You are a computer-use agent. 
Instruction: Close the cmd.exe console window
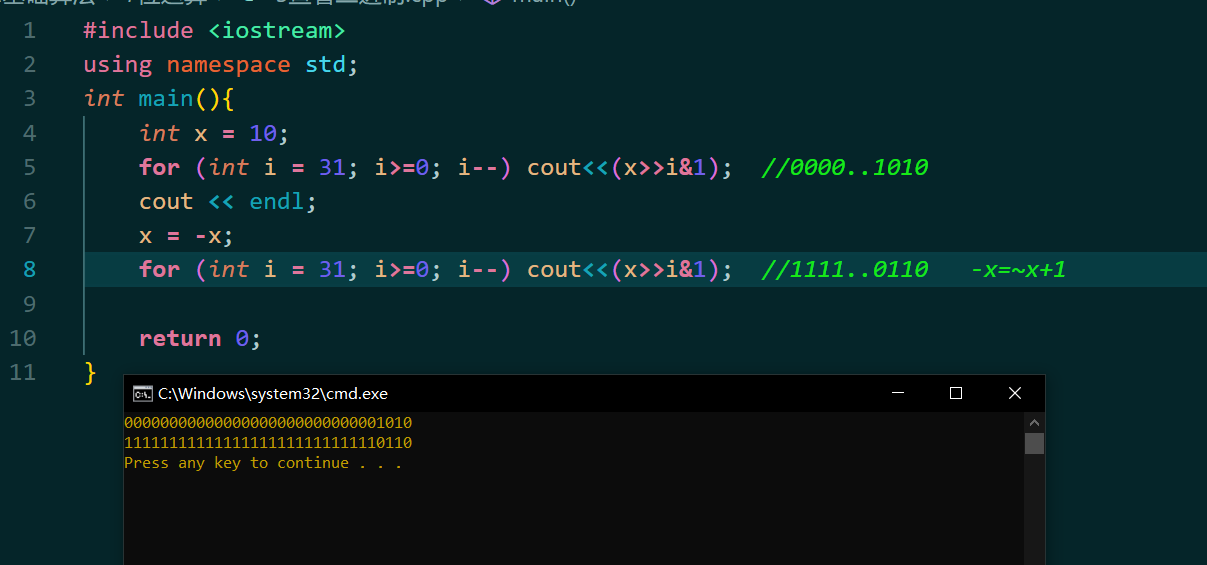click(x=1015, y=394)
